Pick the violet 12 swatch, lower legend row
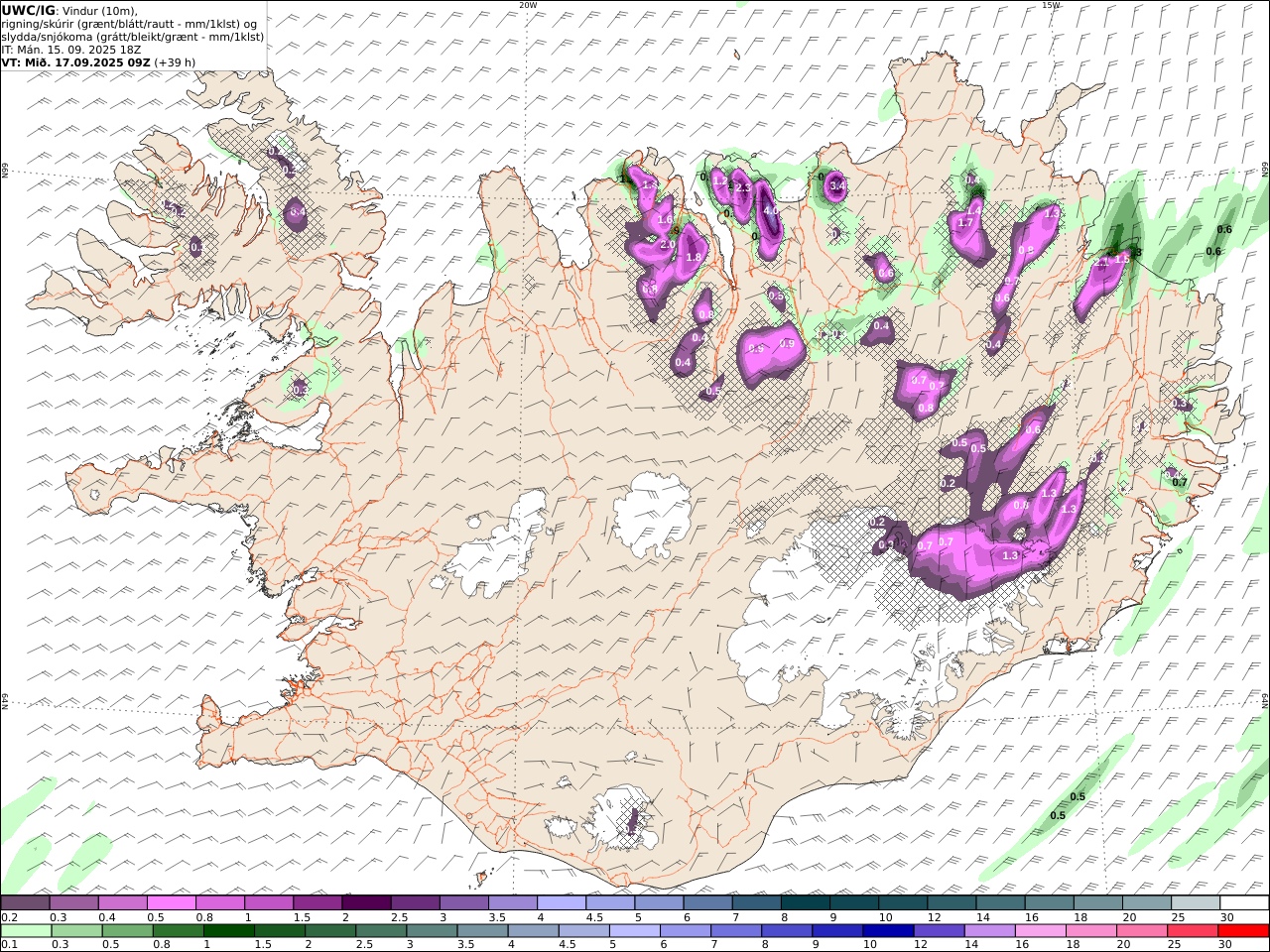 pyautogui.click(x=939, y=931)
